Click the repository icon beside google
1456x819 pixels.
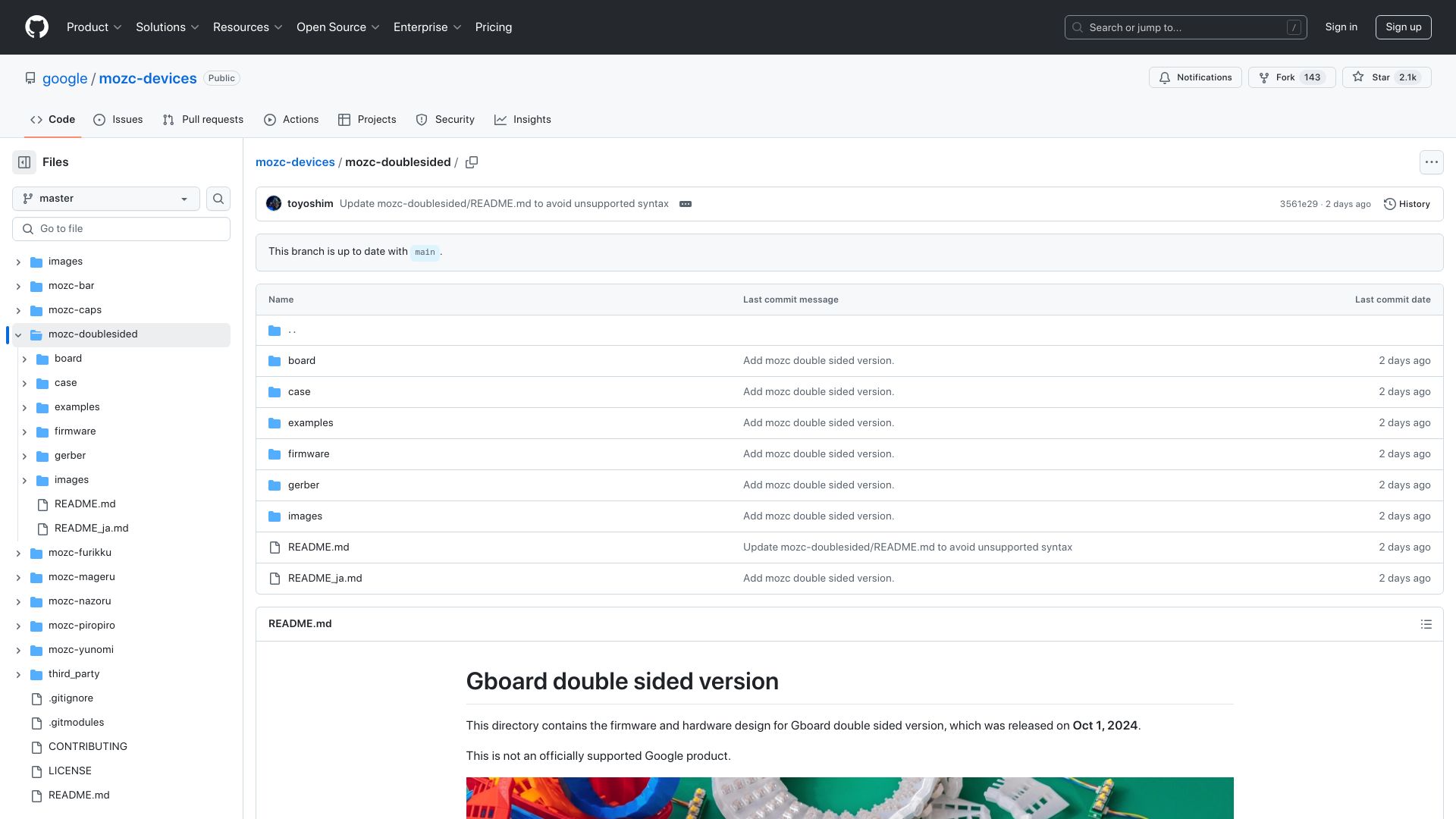point(30,78)
